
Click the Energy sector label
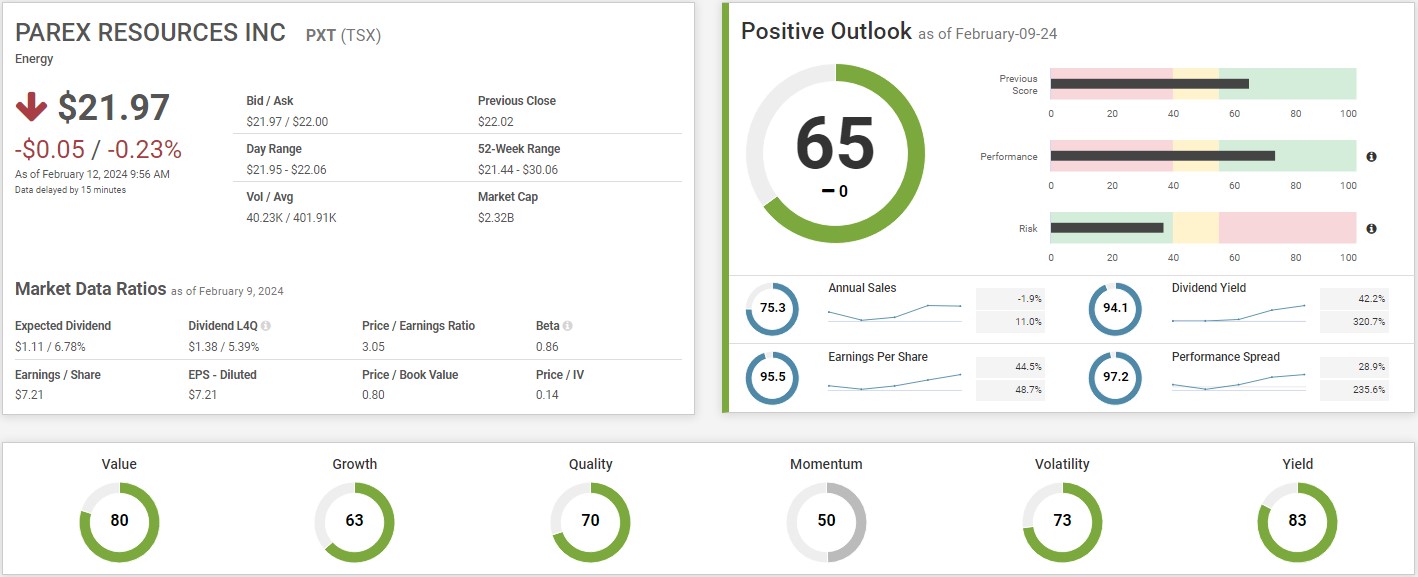pos(35,59)
